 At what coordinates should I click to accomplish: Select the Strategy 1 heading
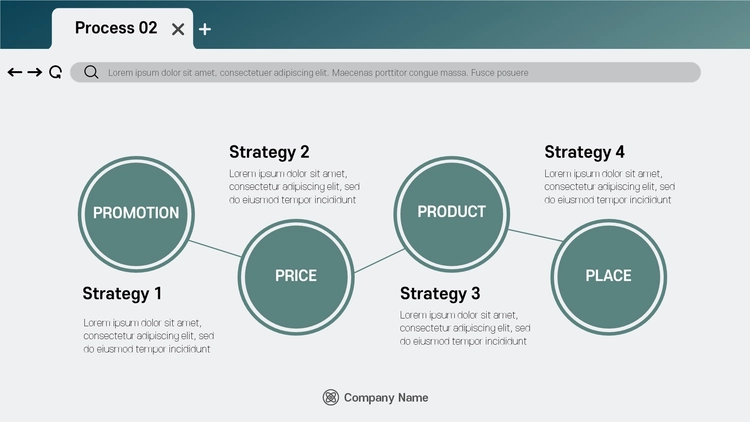(x=122, y=293)
